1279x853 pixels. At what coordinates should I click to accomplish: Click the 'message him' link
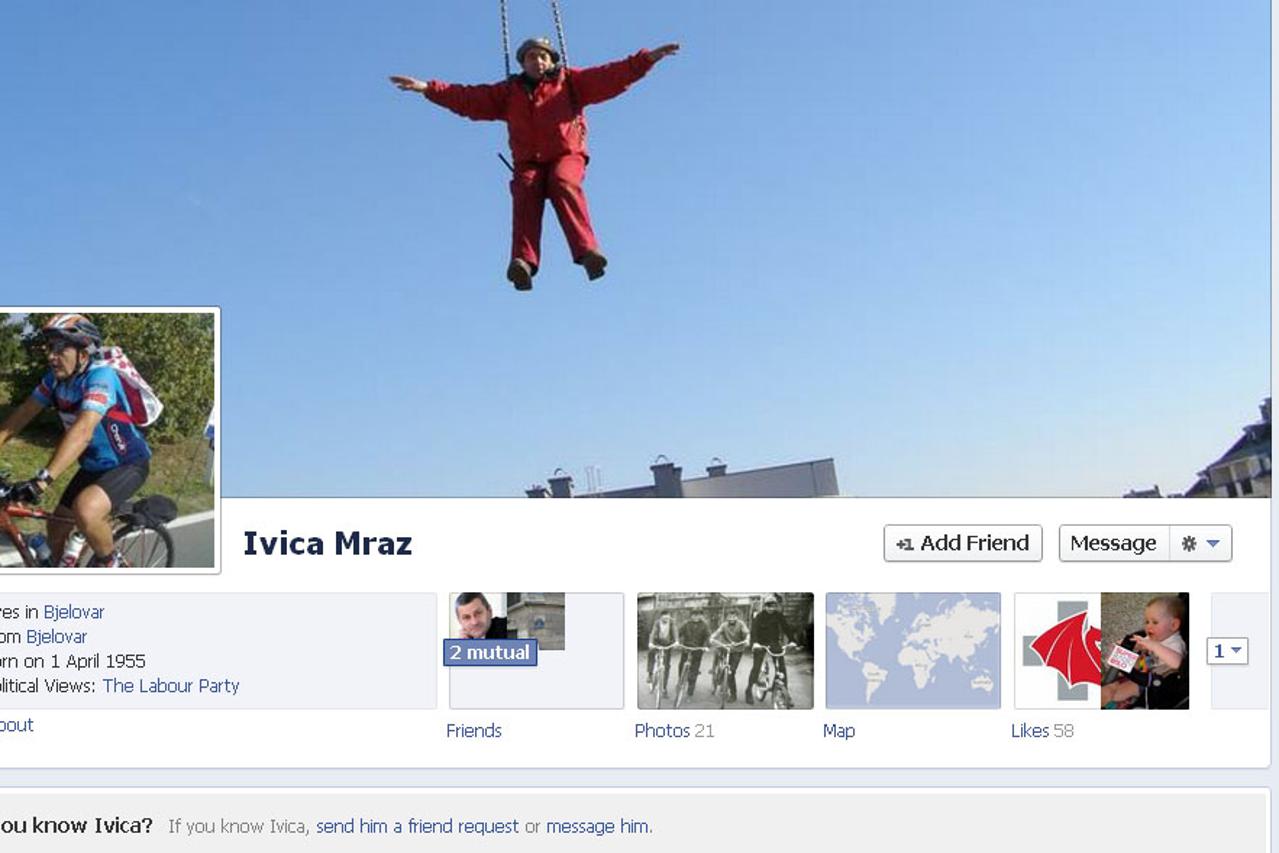597,826
